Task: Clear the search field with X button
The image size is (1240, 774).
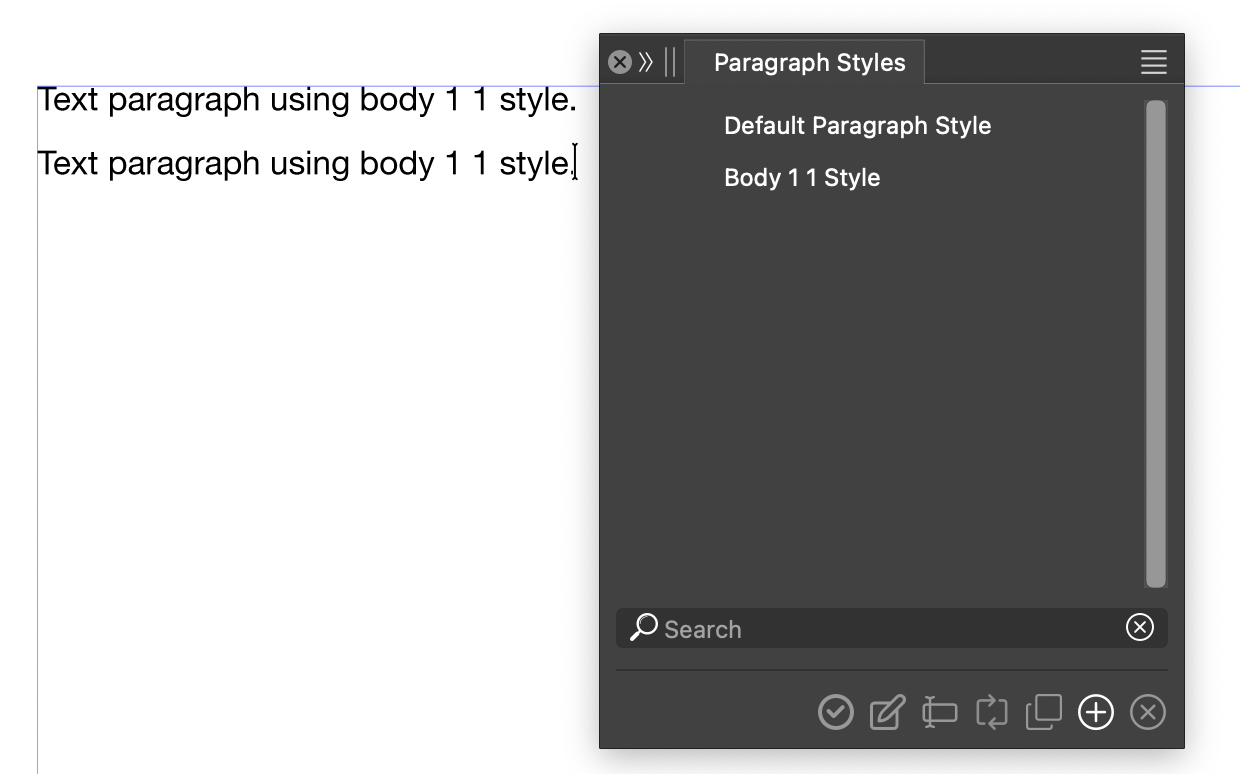Action: pyautogui.click(x=1139, y=627)
